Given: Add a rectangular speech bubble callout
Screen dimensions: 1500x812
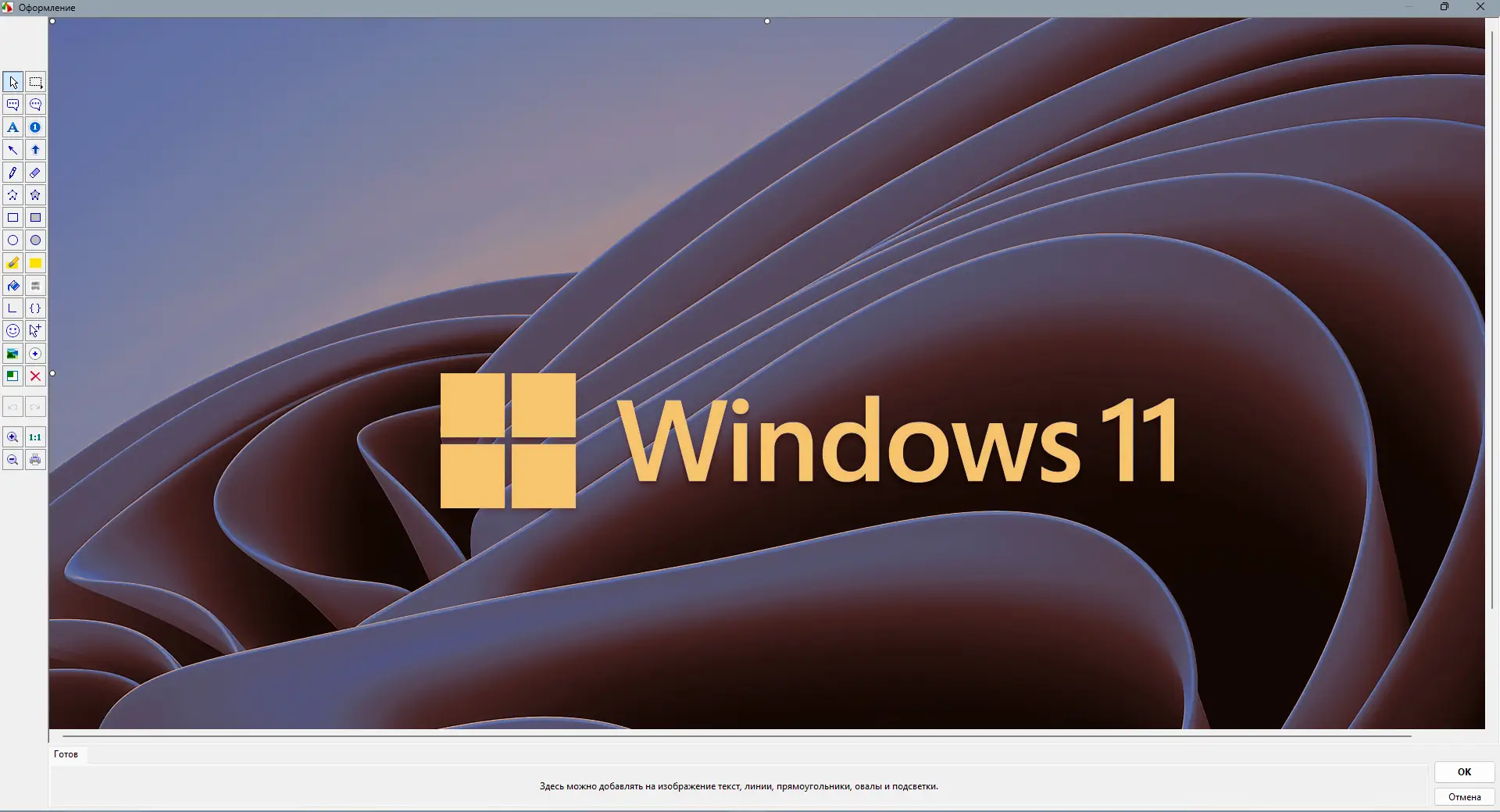Looking at the screenshot, I should (x=12, y=105).
